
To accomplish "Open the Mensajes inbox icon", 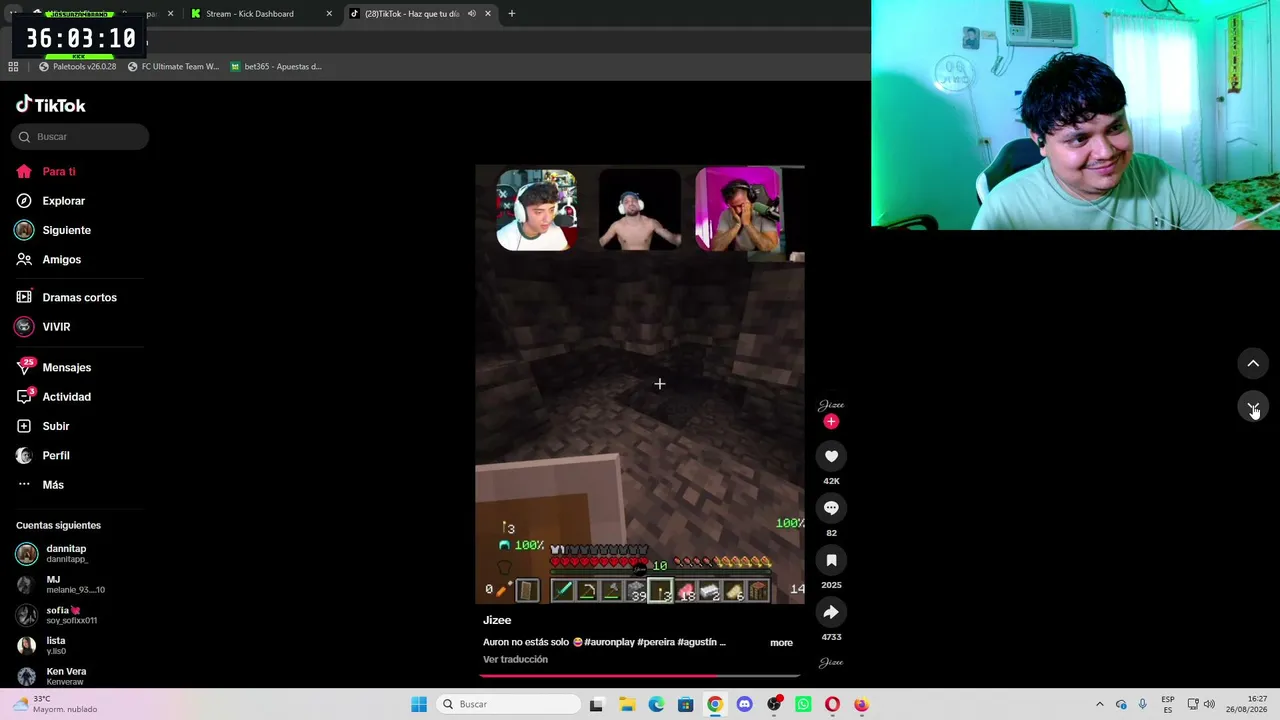I will tap(24, 367).
